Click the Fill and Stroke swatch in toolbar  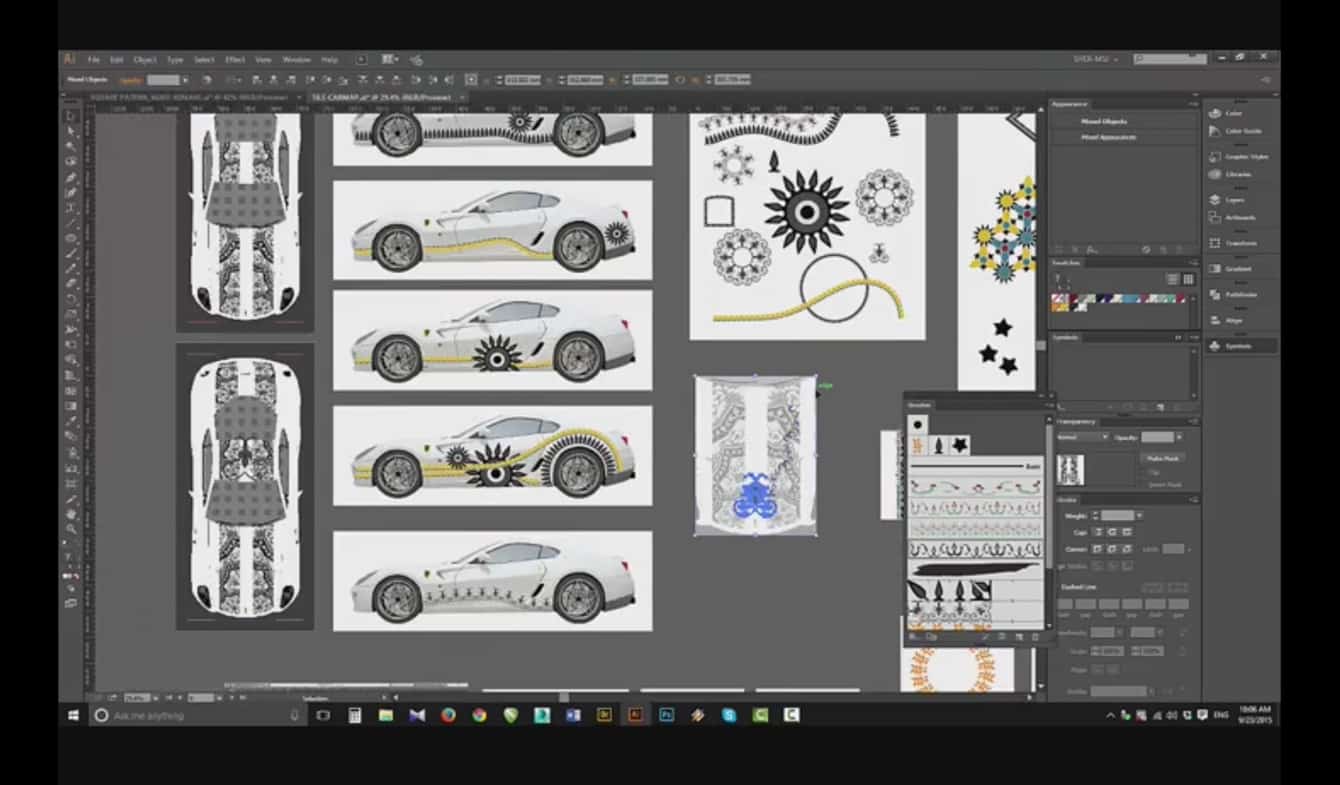point(70,557)
